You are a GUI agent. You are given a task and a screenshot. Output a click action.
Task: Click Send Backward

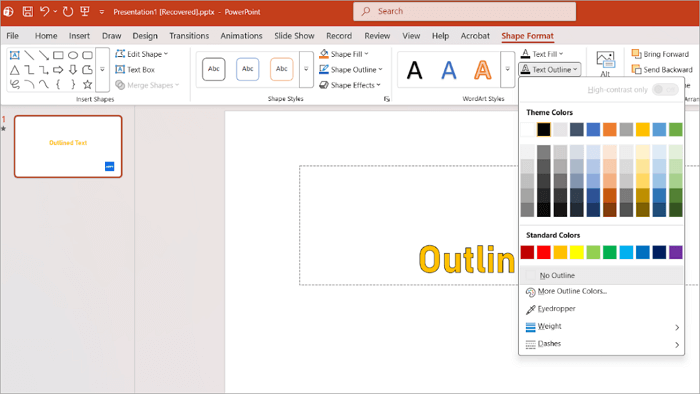coord(662,70)
